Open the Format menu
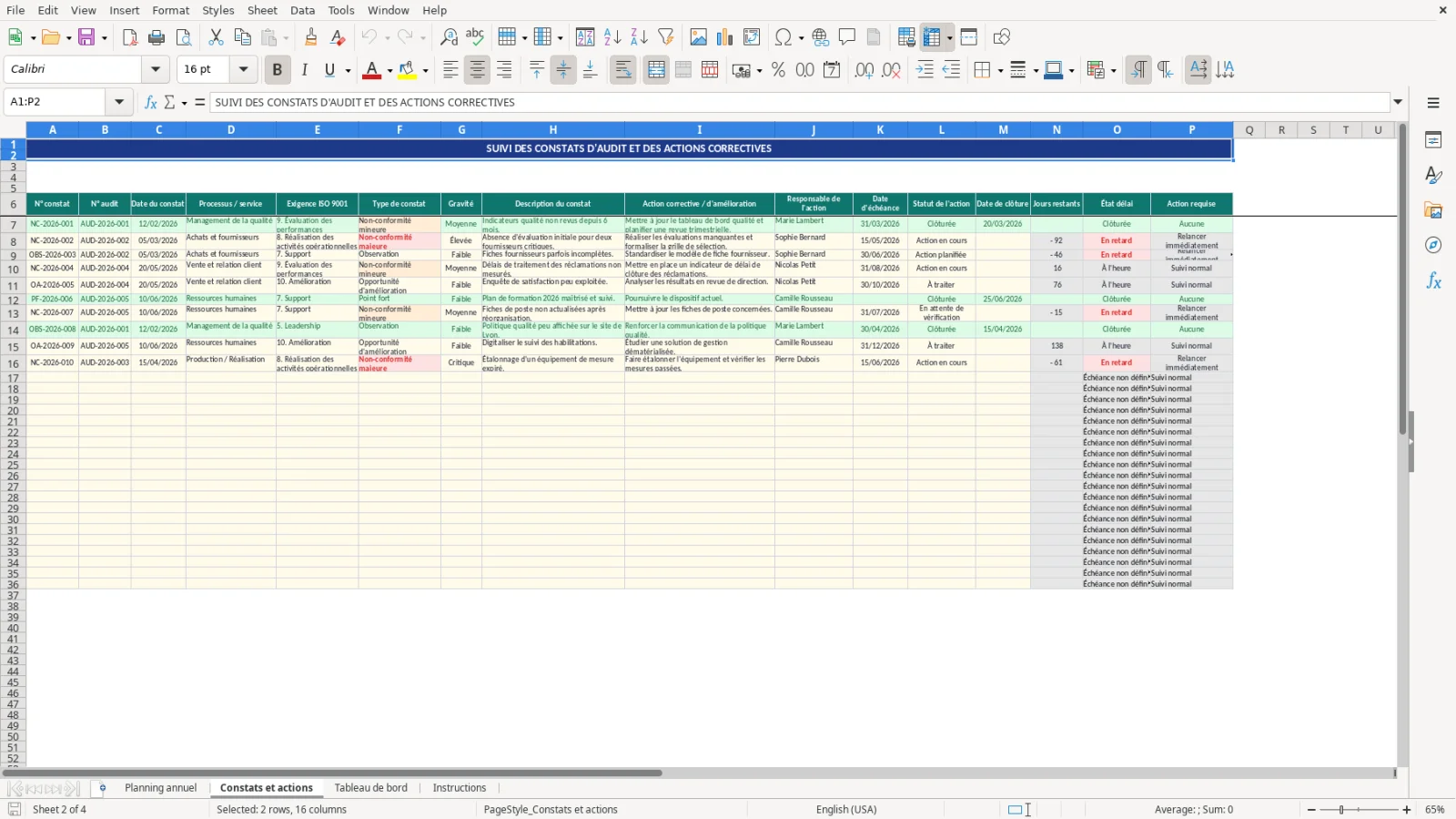 tap(170, 10)
